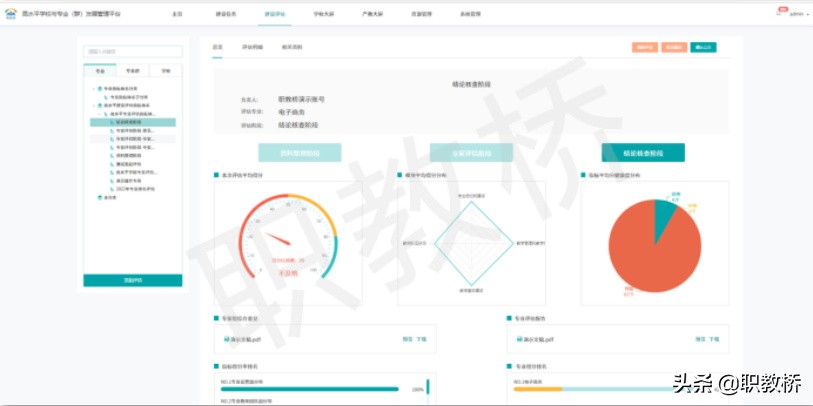Click the PDF icon in 专家组综合意见 panel
This screenshot has height=406, width=813.
(227, 339)
